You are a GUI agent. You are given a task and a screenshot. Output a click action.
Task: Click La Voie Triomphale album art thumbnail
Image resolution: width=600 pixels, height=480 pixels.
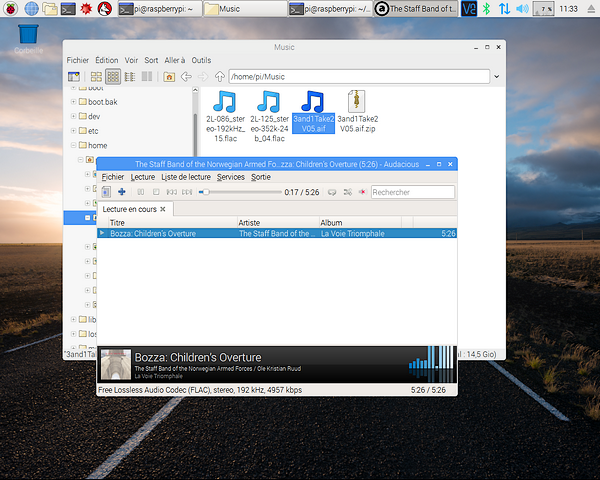116,364
